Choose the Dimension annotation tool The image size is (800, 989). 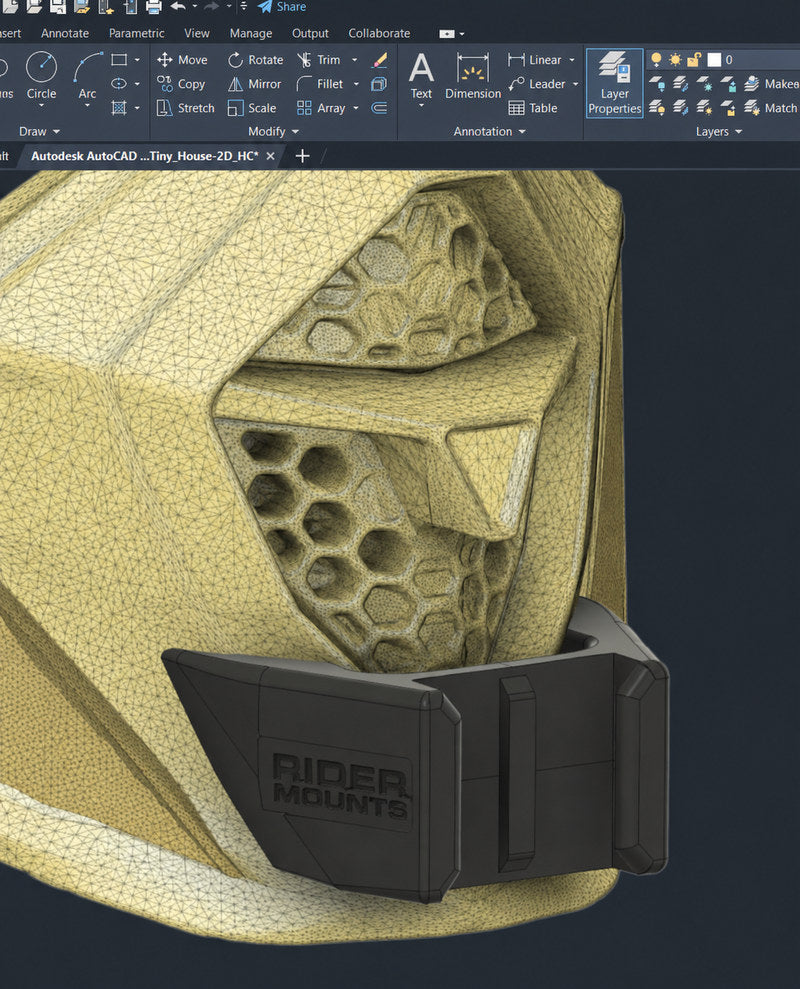pyautogui.click(x=473, y=76)
